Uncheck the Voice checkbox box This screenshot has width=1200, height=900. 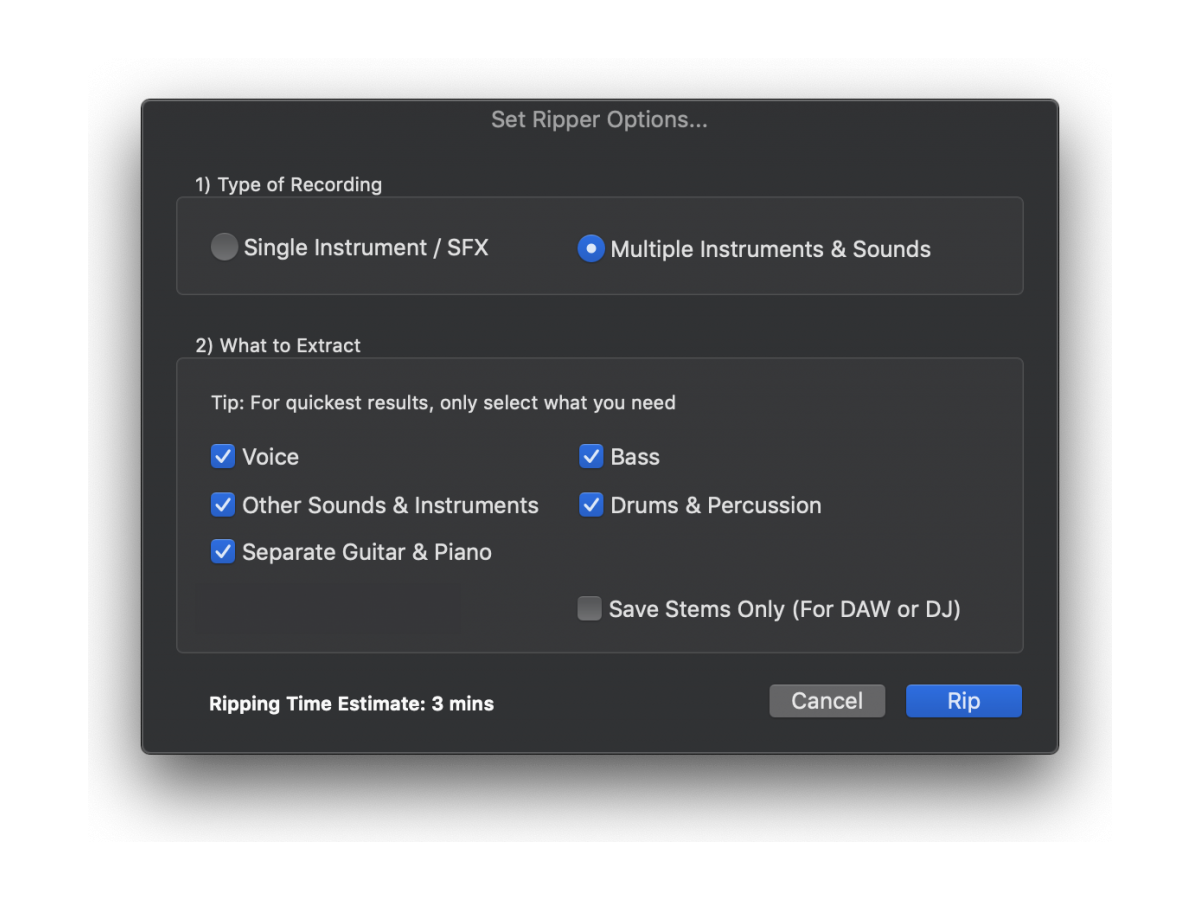(x=222, y=457)
